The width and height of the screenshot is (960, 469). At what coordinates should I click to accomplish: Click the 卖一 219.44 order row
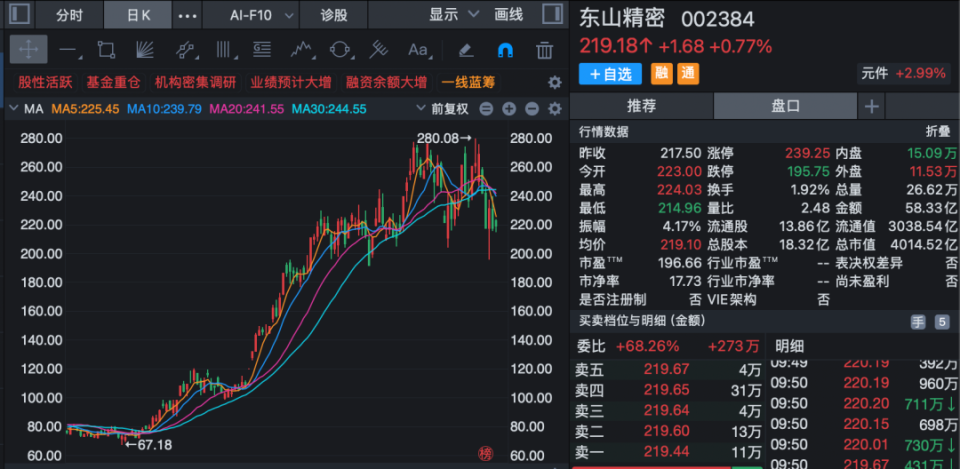point(667,452)
